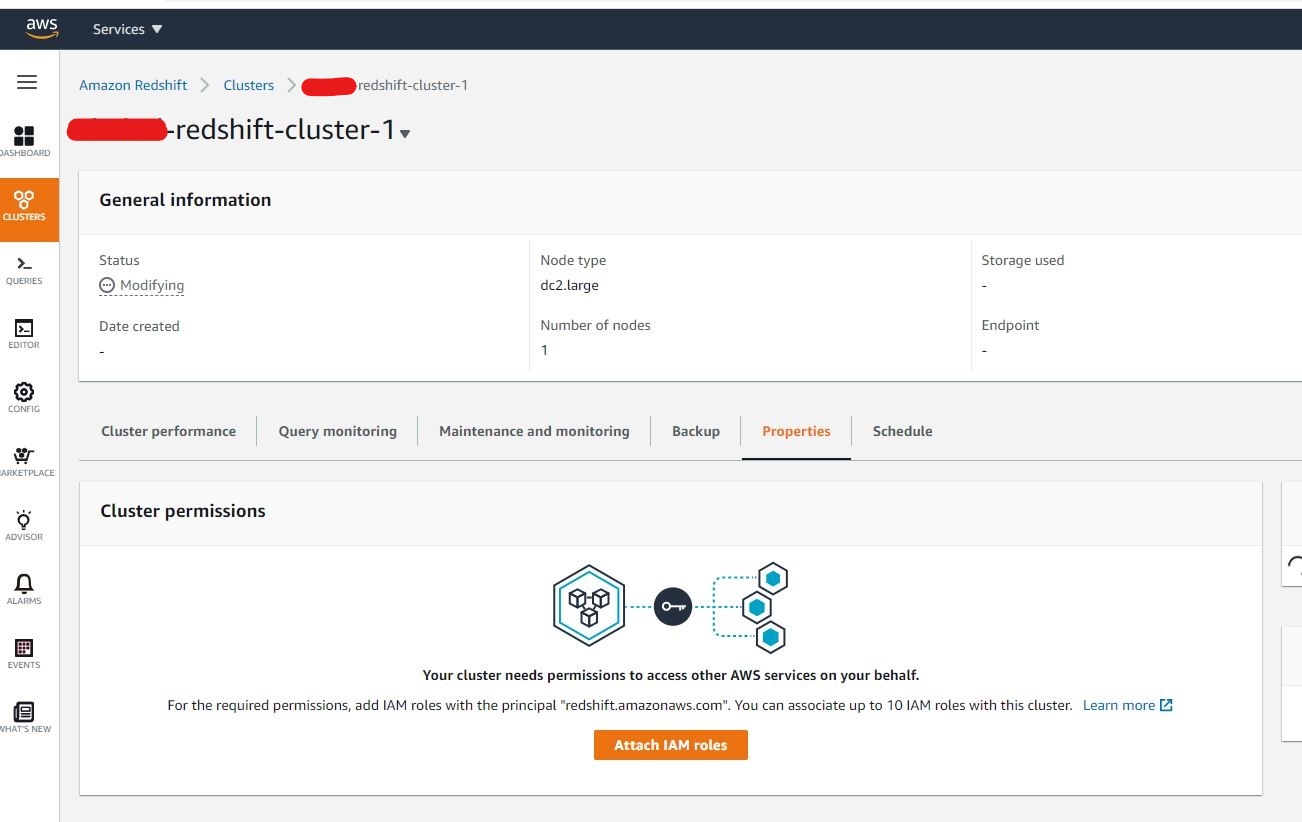Click the Storage used label
This screenshot has height=822, width=1302.
pos(1023,260)
